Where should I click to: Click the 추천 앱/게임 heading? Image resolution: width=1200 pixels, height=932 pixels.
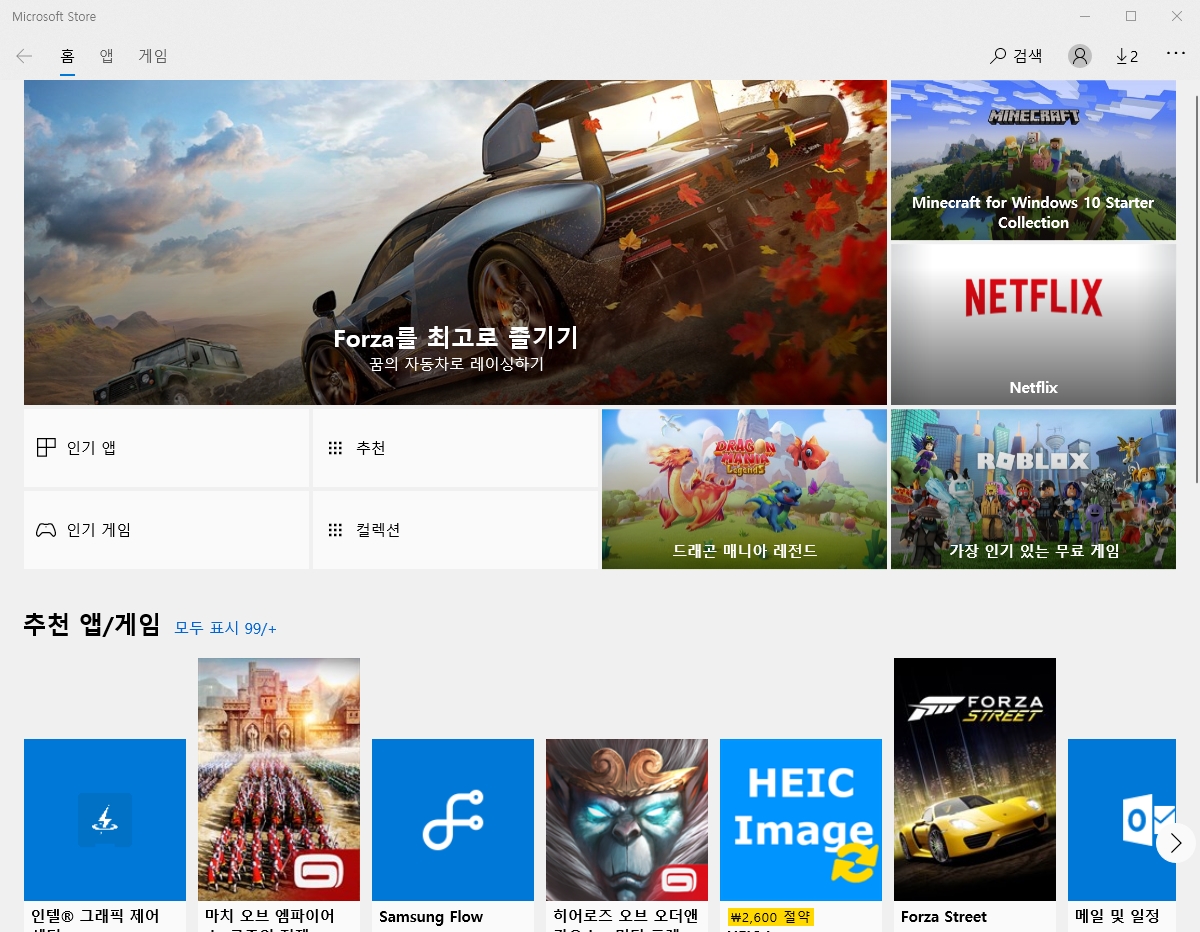(x=92, y=625)
